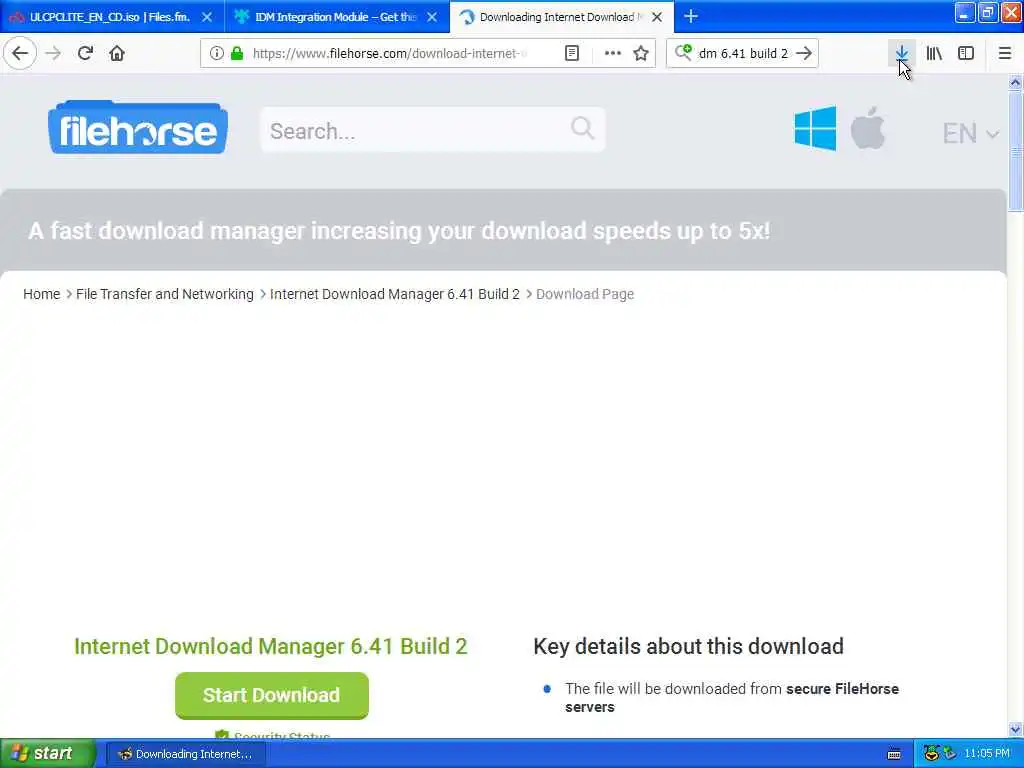Click the search engine magnifier icon
This screenshot has height=768, width=1024.
coord(683,52)
